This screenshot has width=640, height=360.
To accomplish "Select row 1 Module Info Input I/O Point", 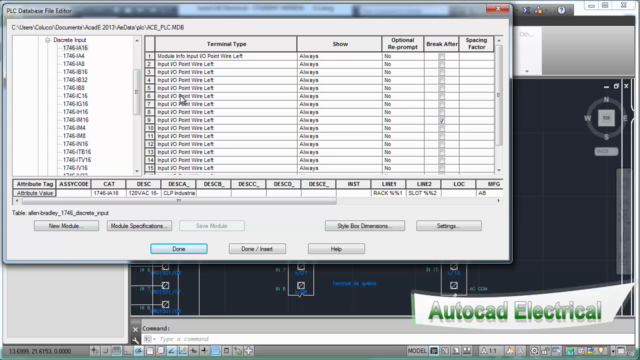I will (x=226, y=56).
